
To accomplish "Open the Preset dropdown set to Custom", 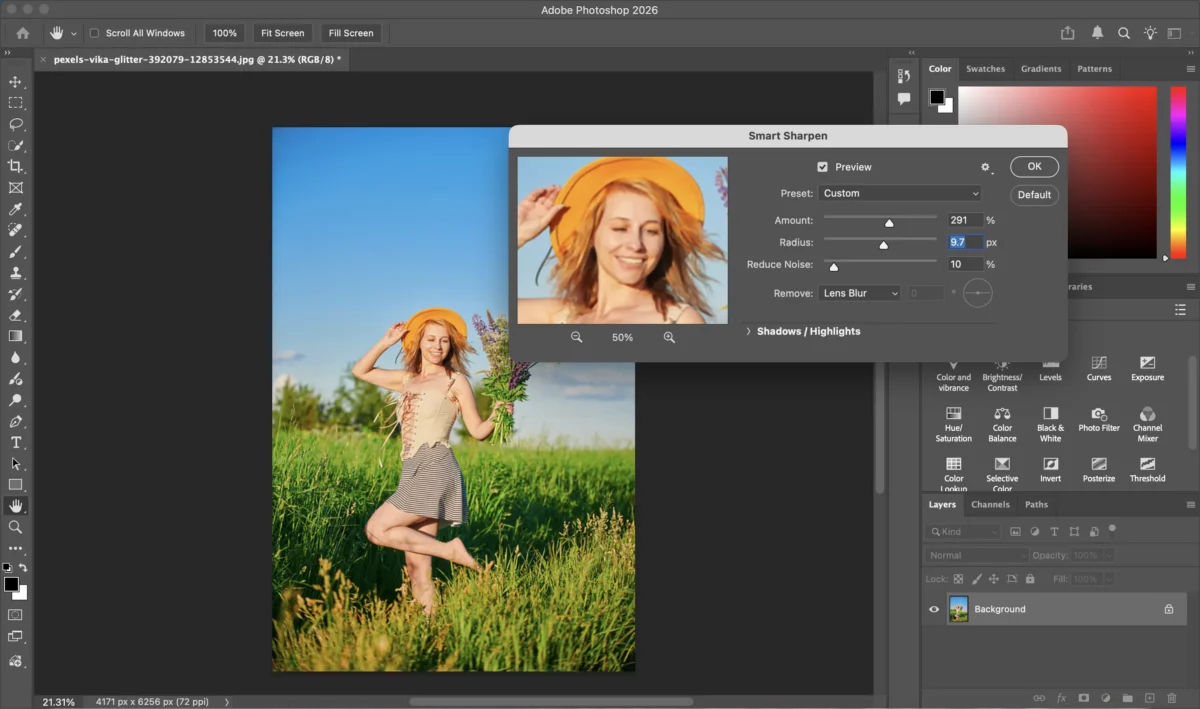I will coord(899,193).
